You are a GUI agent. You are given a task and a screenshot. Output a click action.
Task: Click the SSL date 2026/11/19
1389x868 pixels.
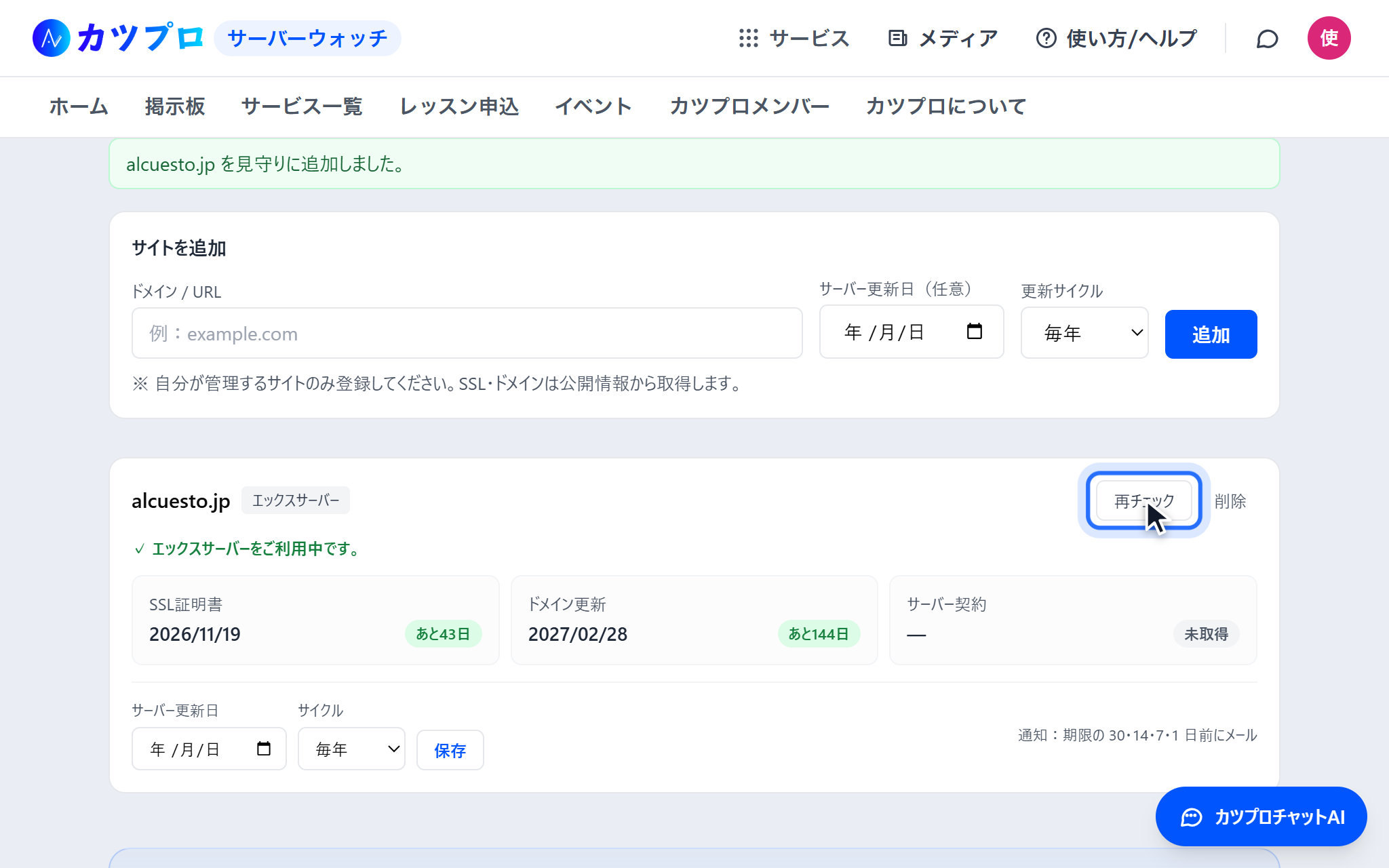tap(195, 634)
